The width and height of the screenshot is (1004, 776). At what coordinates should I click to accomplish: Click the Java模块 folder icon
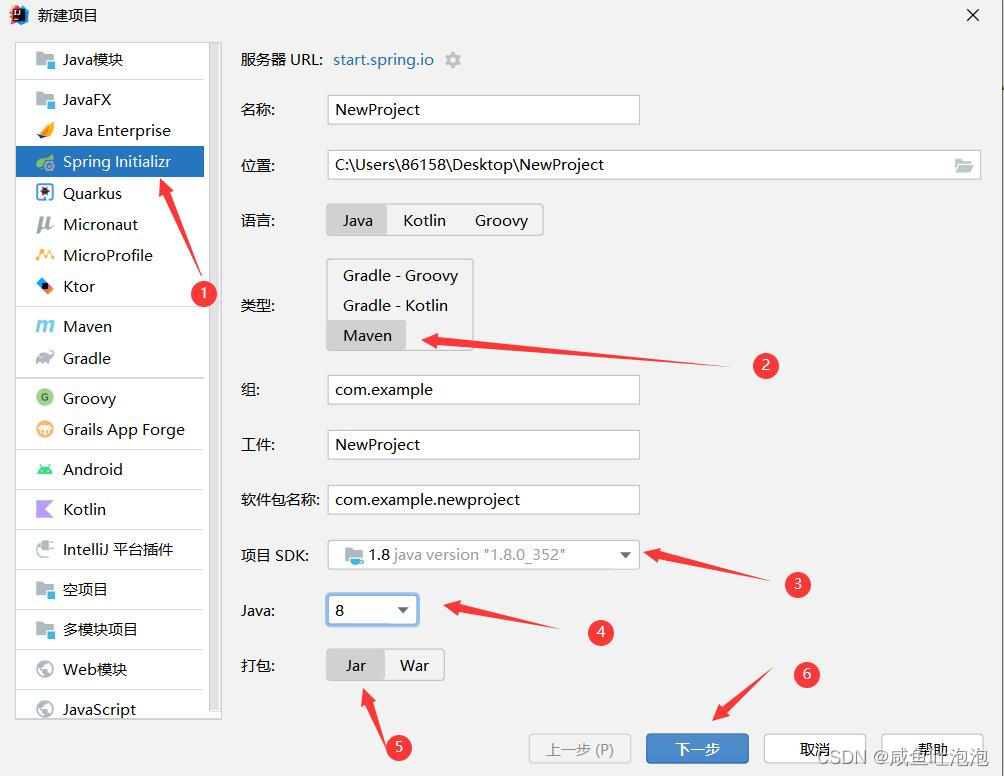45,60
